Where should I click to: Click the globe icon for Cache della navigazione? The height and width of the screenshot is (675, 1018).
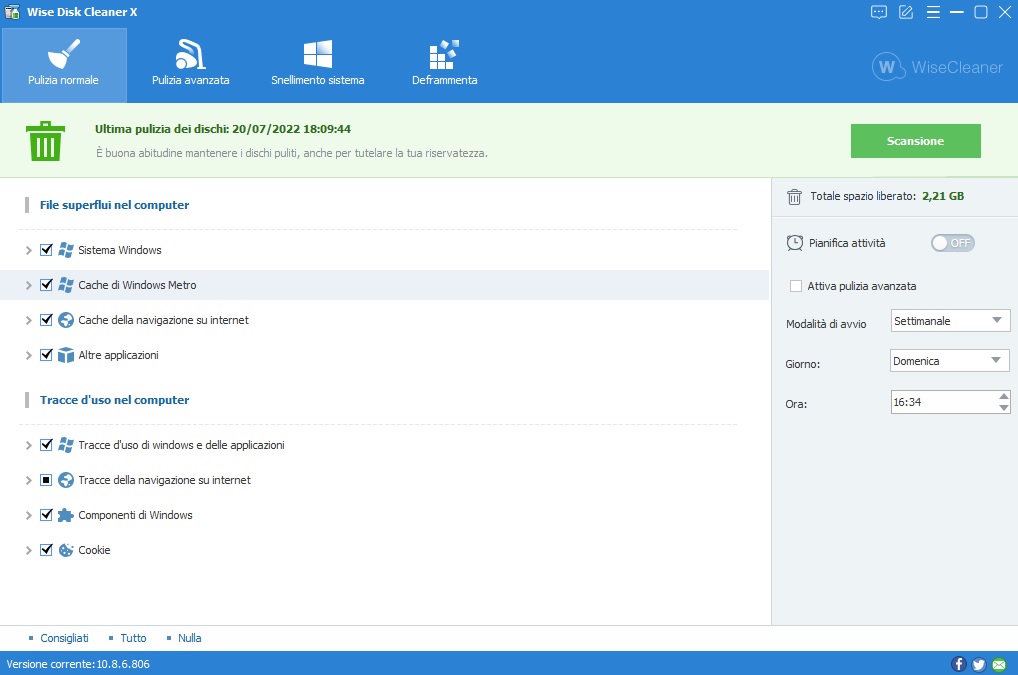(66, 320)
